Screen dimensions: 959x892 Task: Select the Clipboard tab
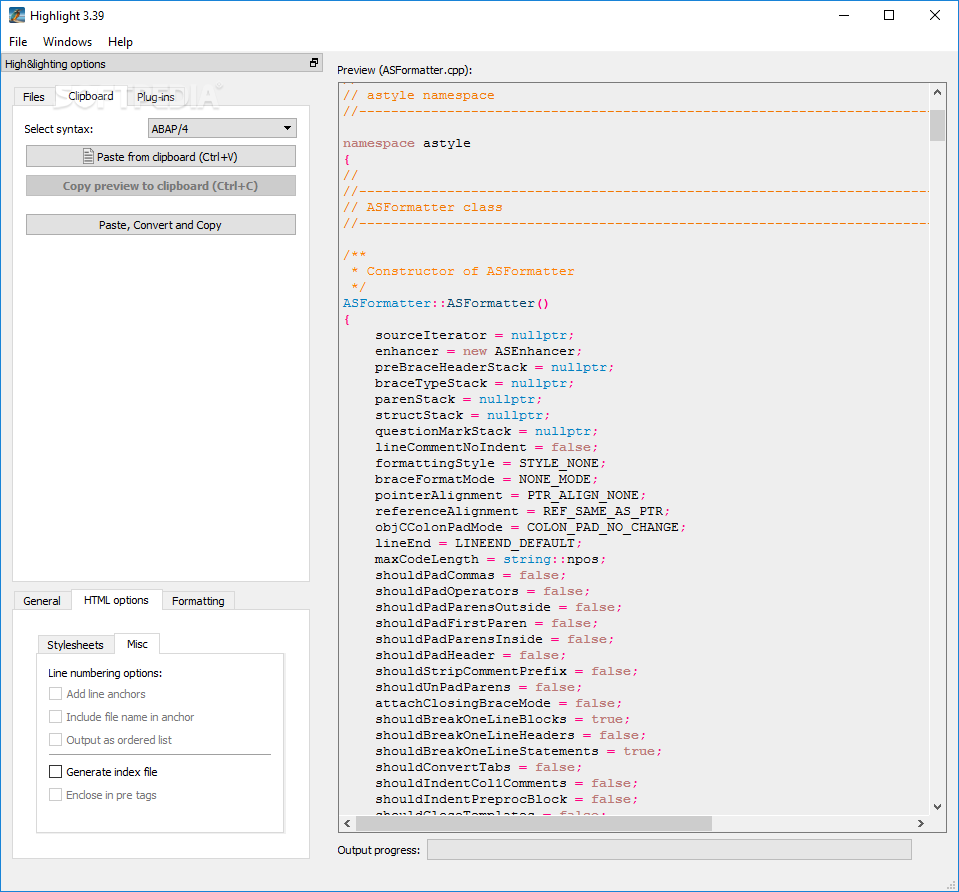click(x=91, y=96)
